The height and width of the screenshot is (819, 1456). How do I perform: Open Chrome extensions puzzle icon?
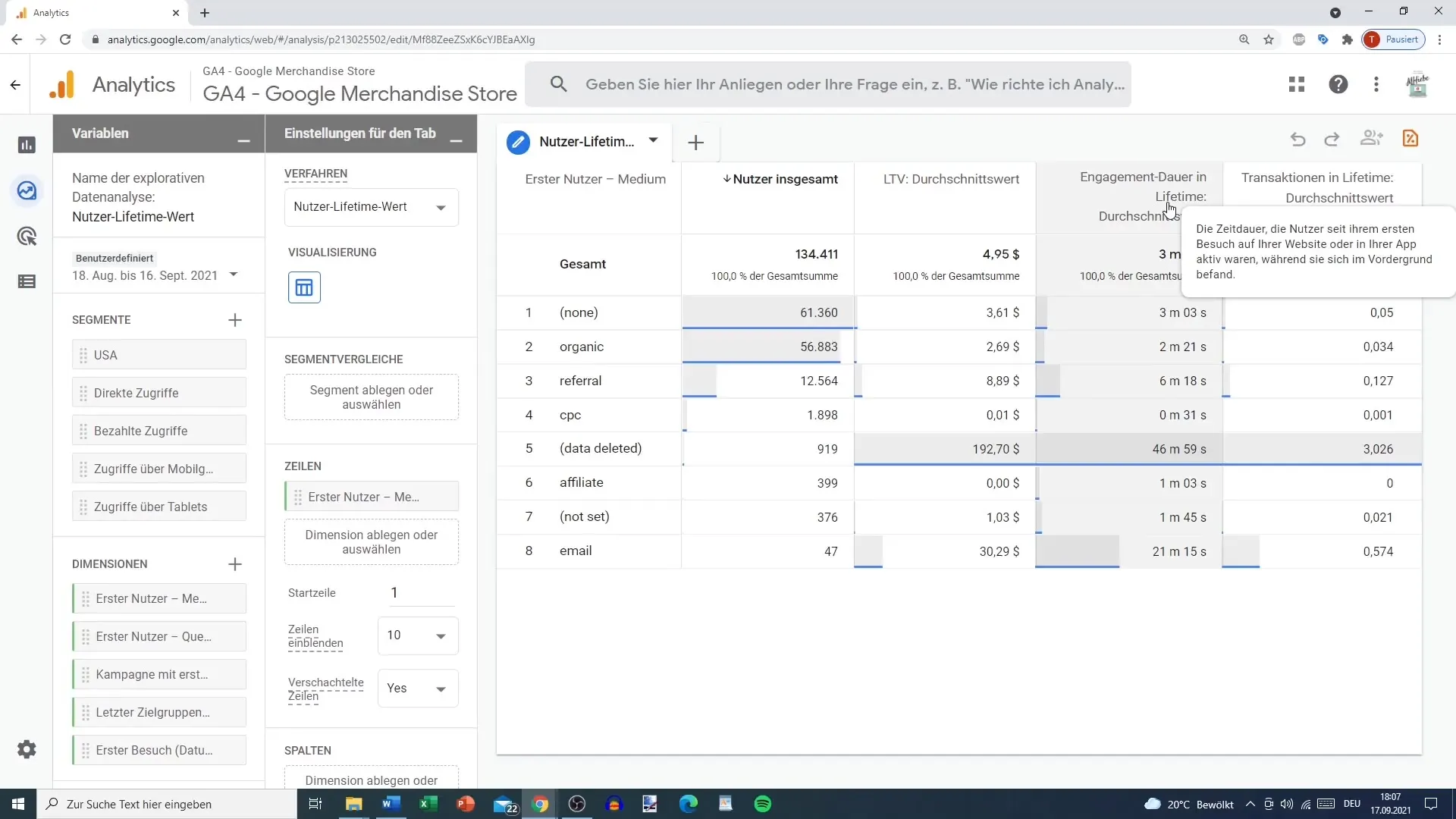(x=1347, y=39)
